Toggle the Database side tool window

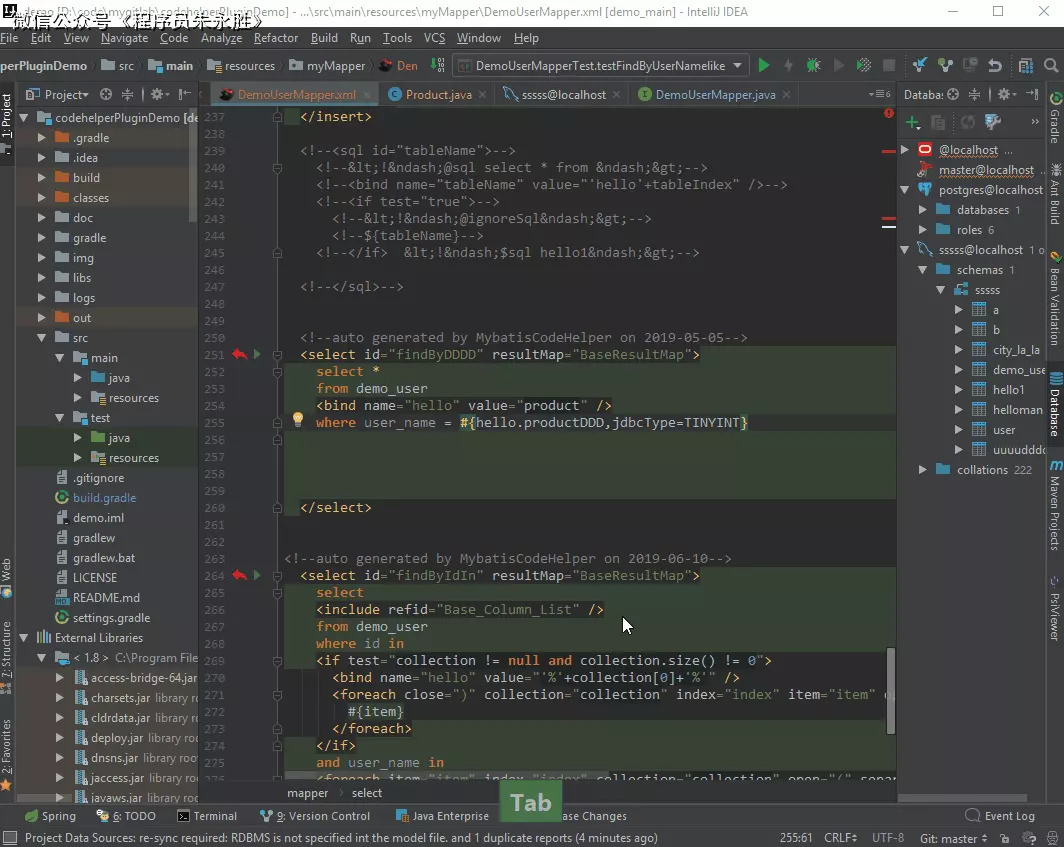1055,405
